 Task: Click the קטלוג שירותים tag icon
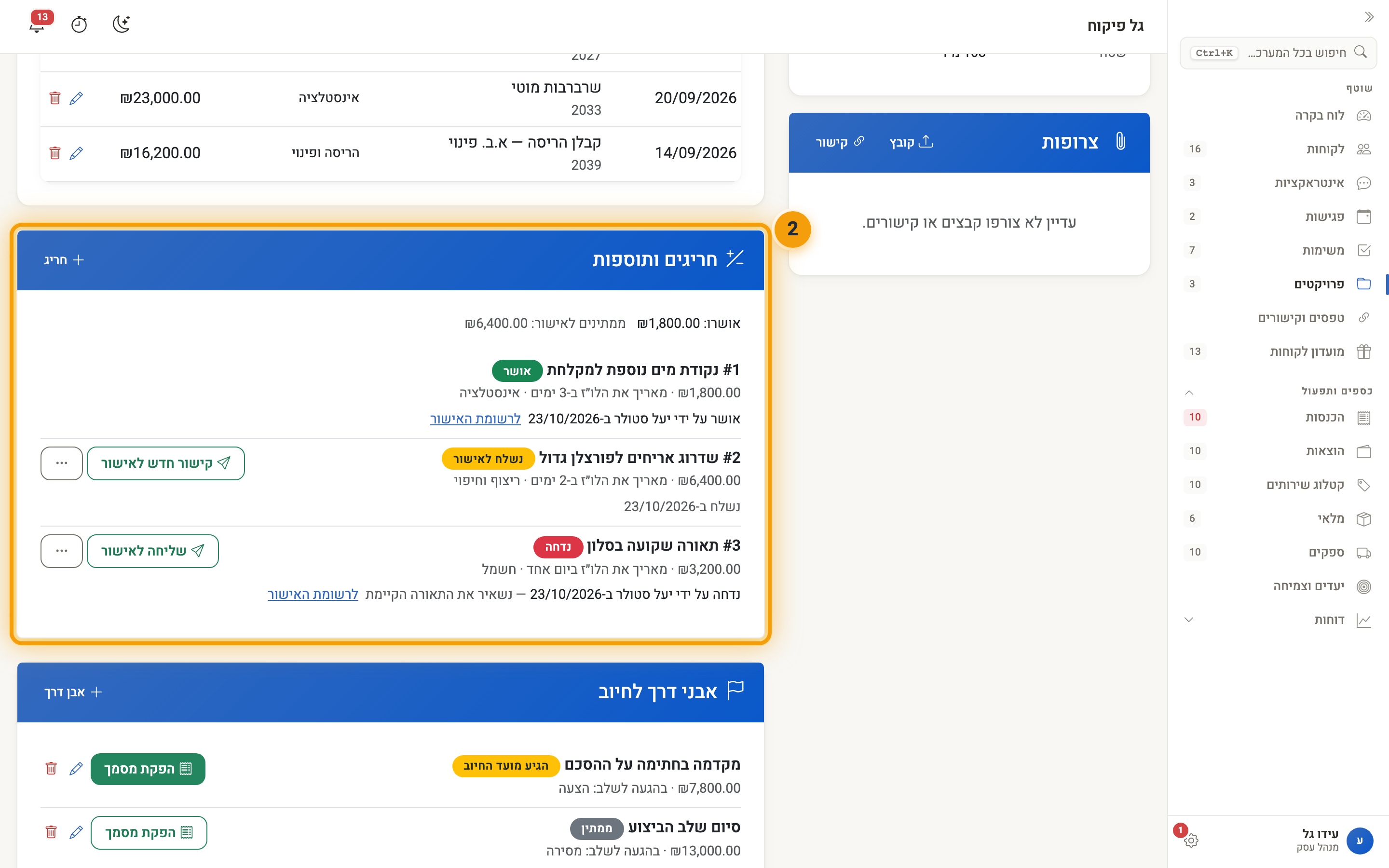tap(1364, 485)
